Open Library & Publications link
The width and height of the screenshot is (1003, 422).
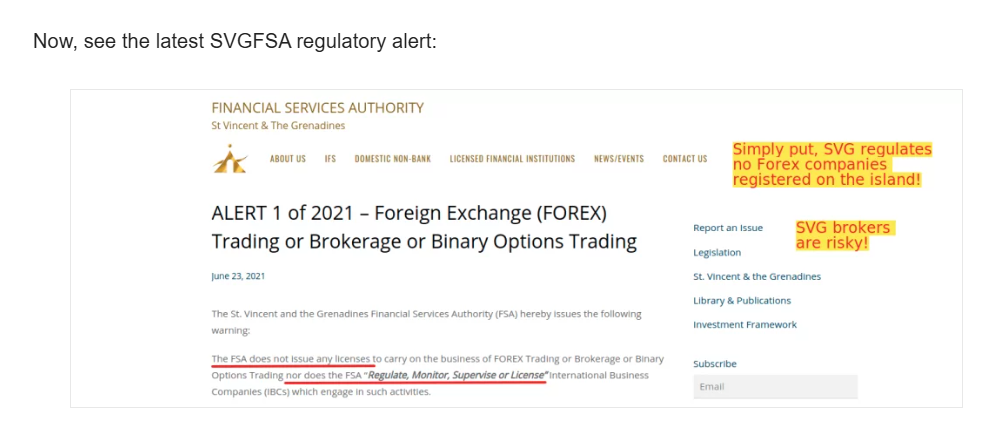[x=742, y=301]
